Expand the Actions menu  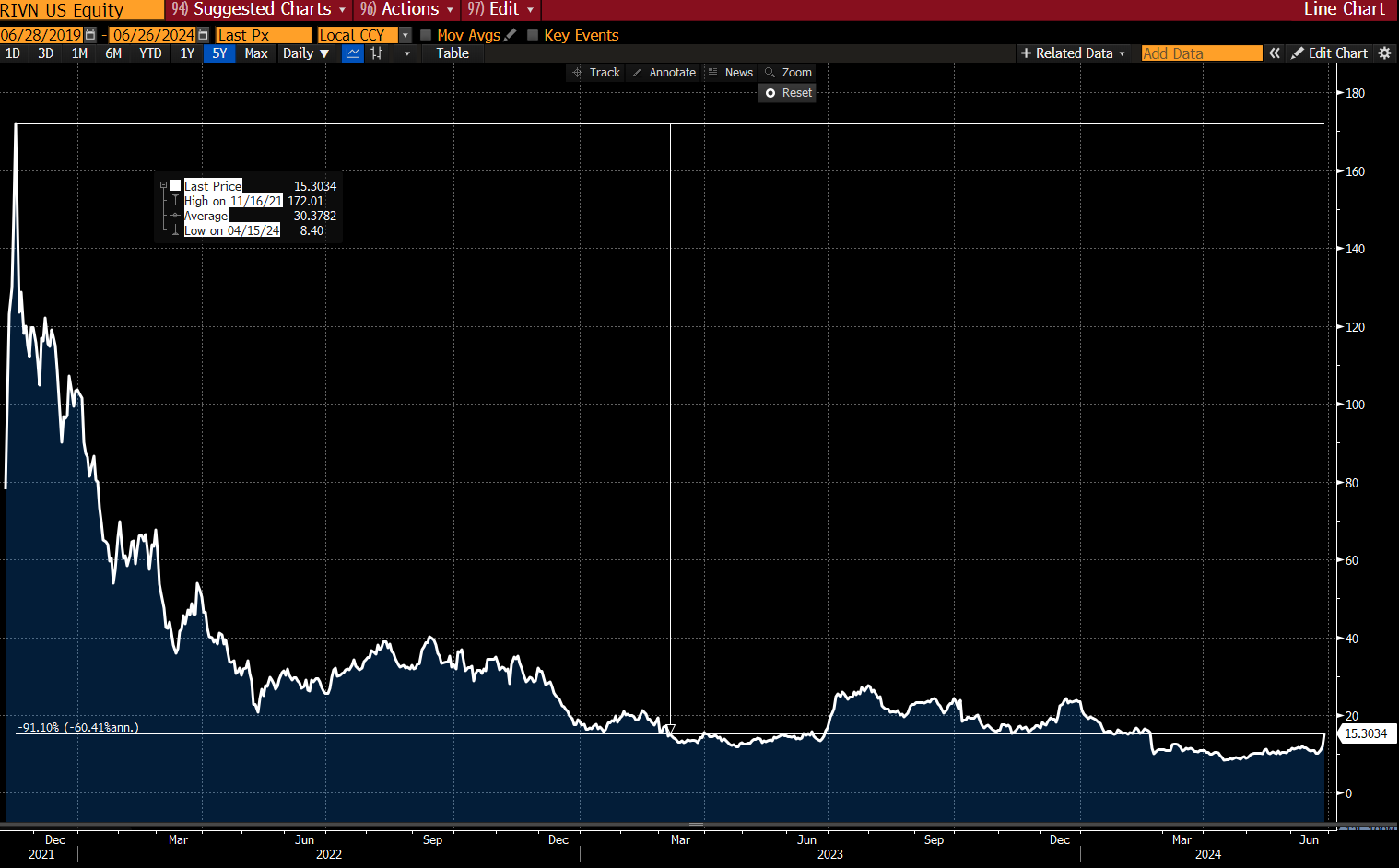(406, 9)
